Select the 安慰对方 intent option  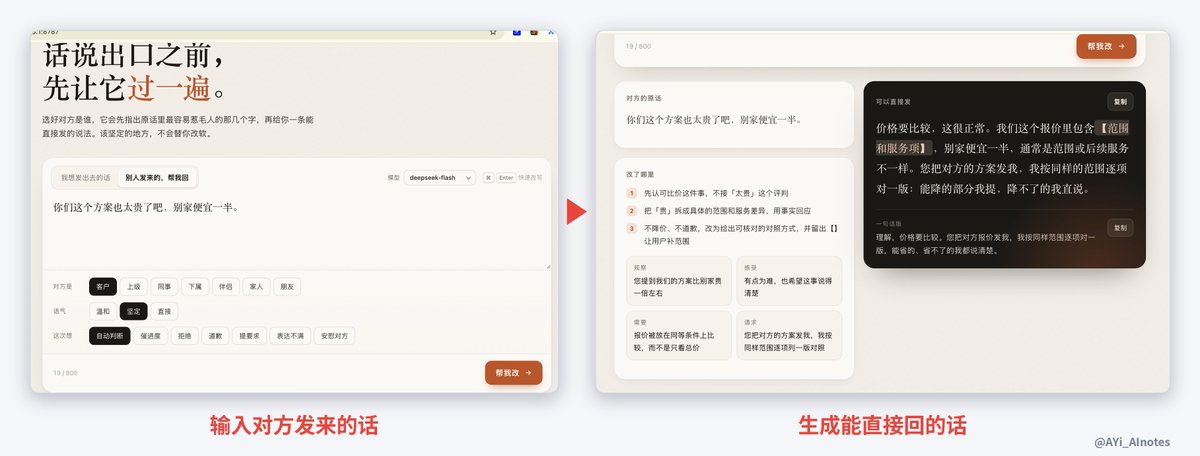point(334,336)
